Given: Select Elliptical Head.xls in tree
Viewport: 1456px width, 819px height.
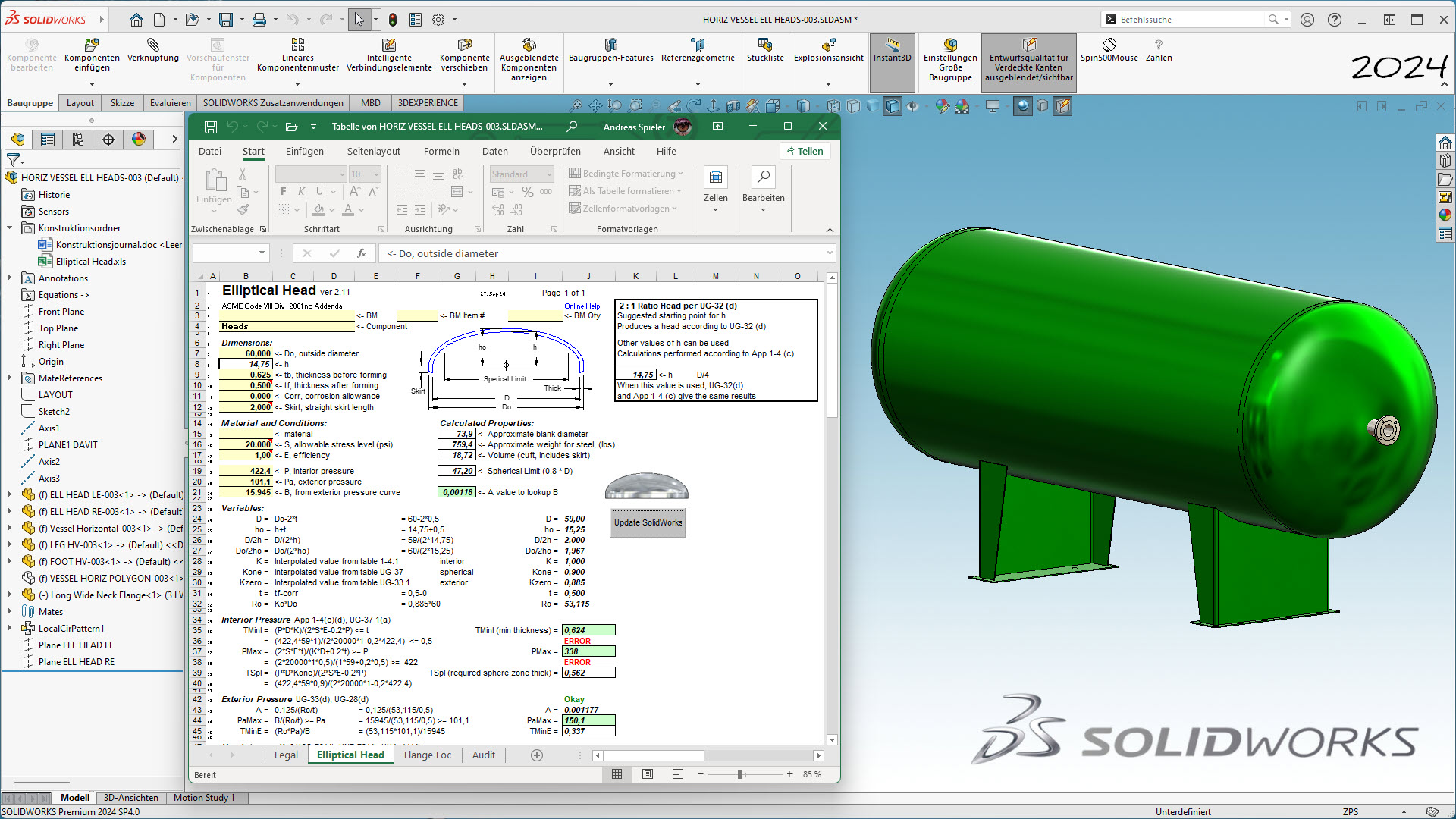Looking at the screenshot, I should click(x=90, y=261).
